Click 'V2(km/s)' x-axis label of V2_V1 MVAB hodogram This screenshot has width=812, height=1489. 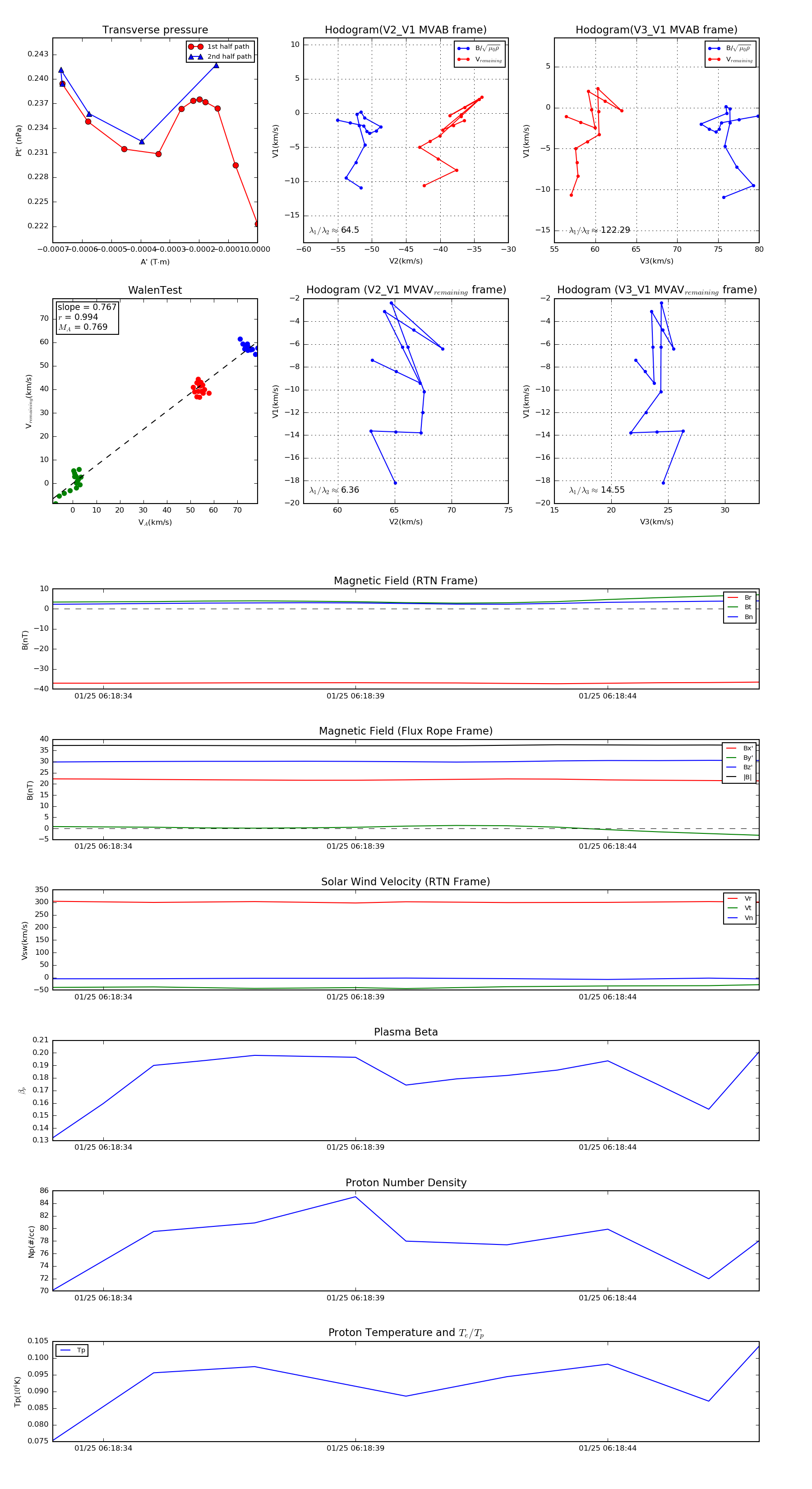[406, 261]
